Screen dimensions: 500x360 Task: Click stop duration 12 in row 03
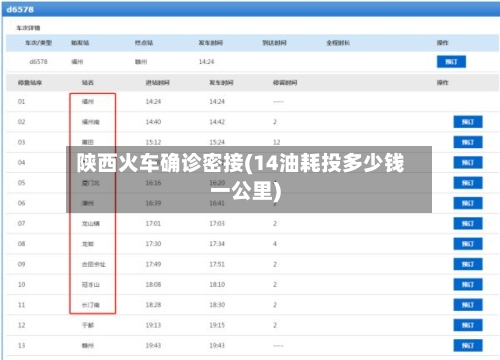(277, 142)
